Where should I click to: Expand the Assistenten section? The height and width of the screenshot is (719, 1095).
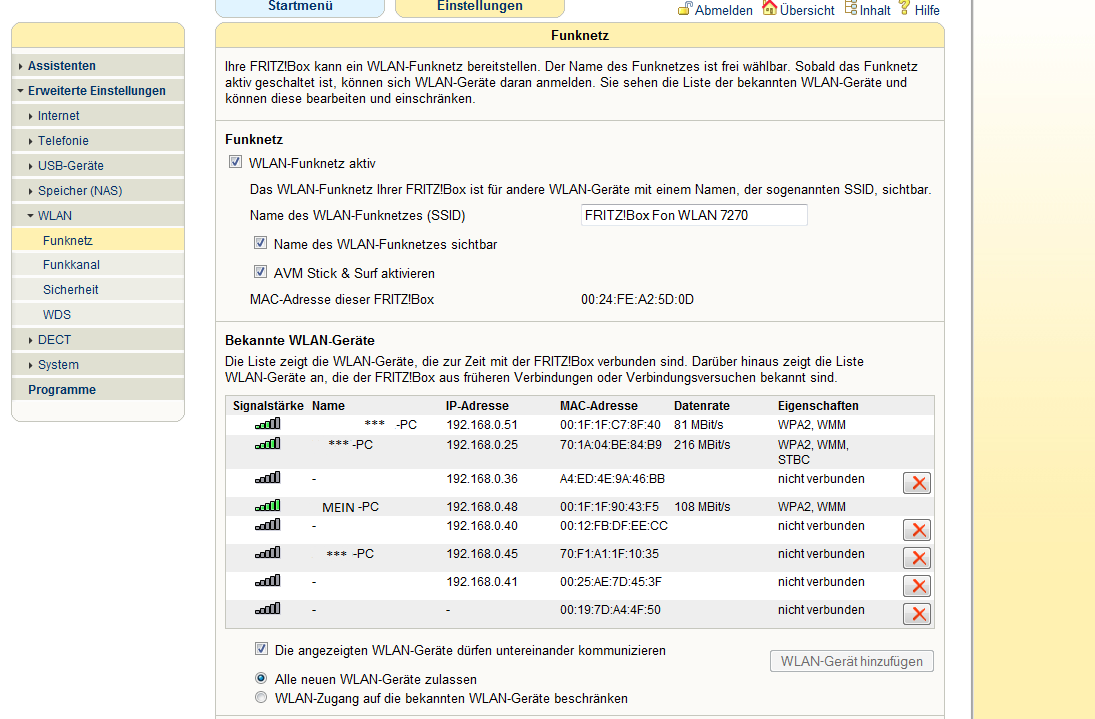pos(98,66)
